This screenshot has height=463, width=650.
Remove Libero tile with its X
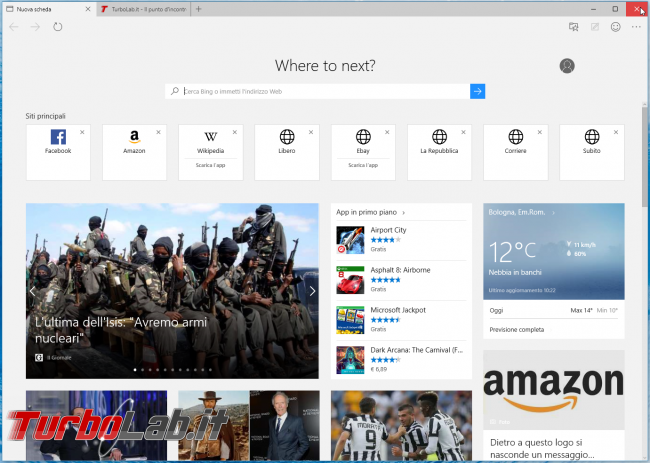pos(311,132)
